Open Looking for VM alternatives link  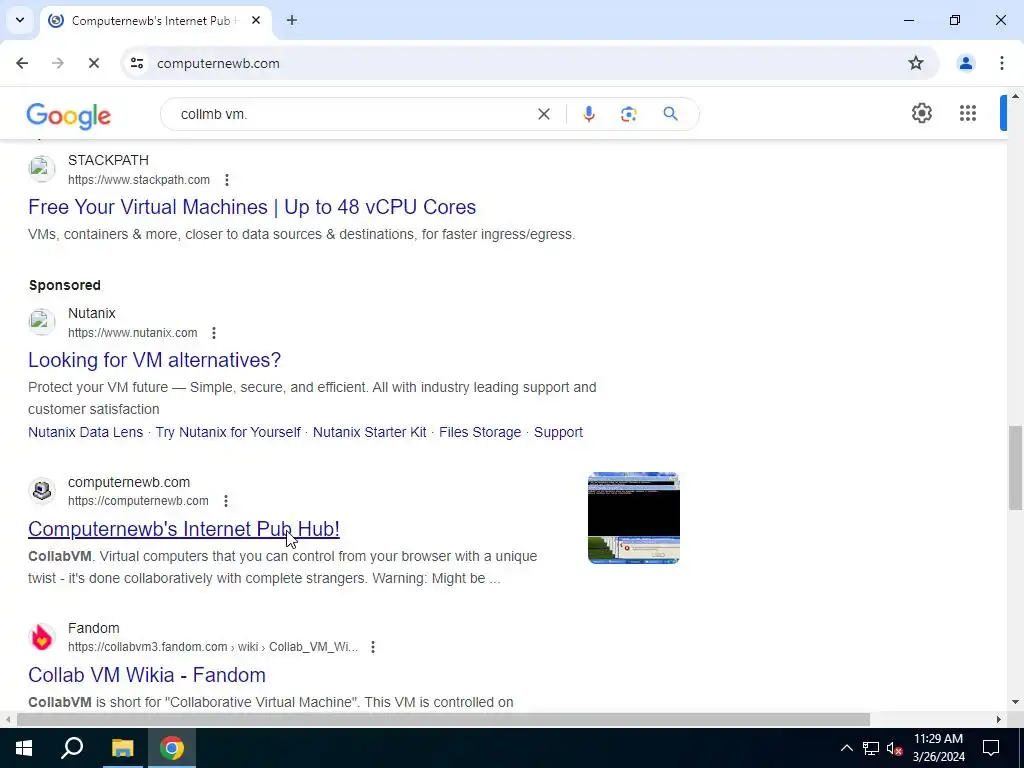click(155, 360)
